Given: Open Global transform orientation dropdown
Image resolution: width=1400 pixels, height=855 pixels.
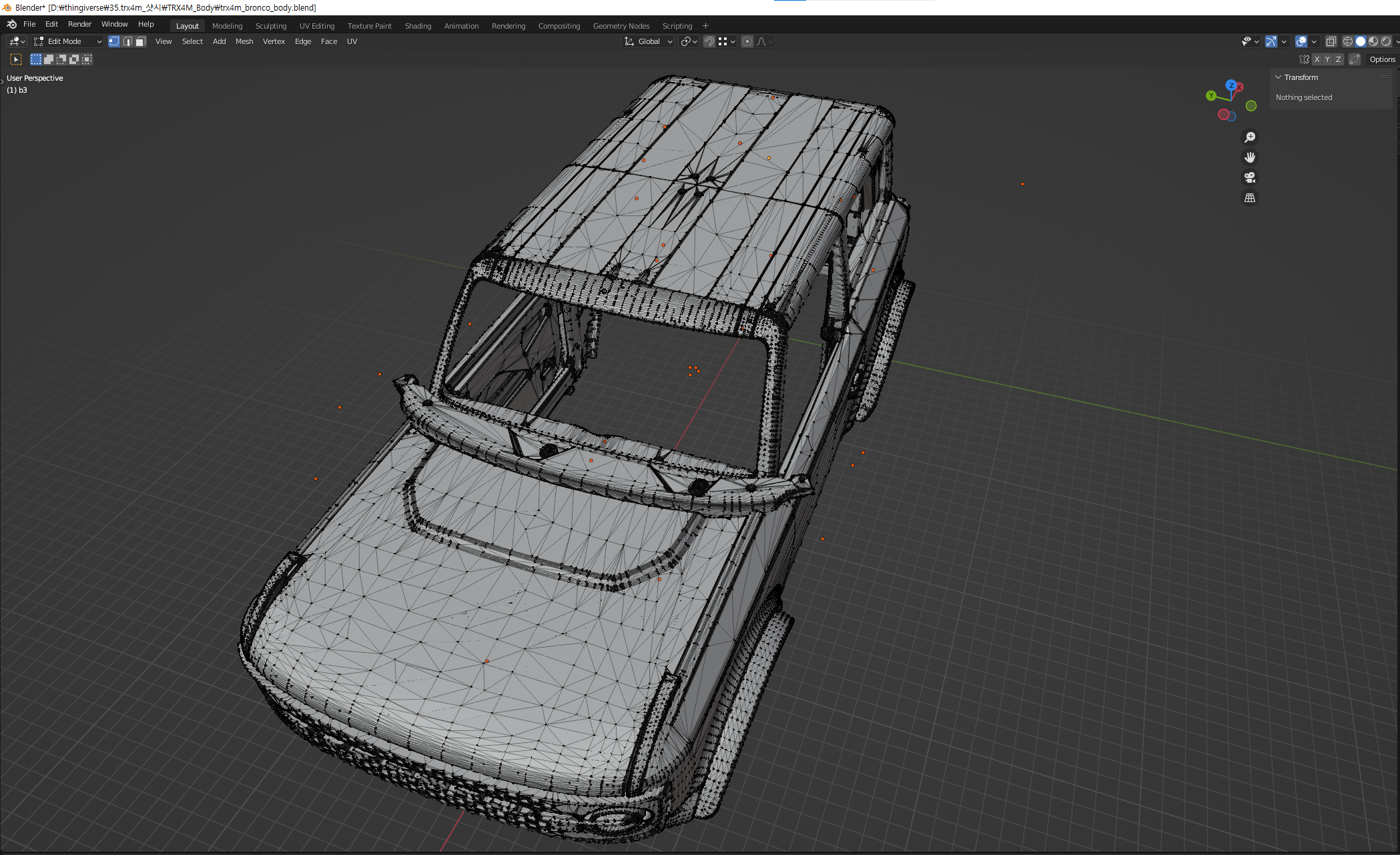Looking at the screenshot, I should pos(649,41).
